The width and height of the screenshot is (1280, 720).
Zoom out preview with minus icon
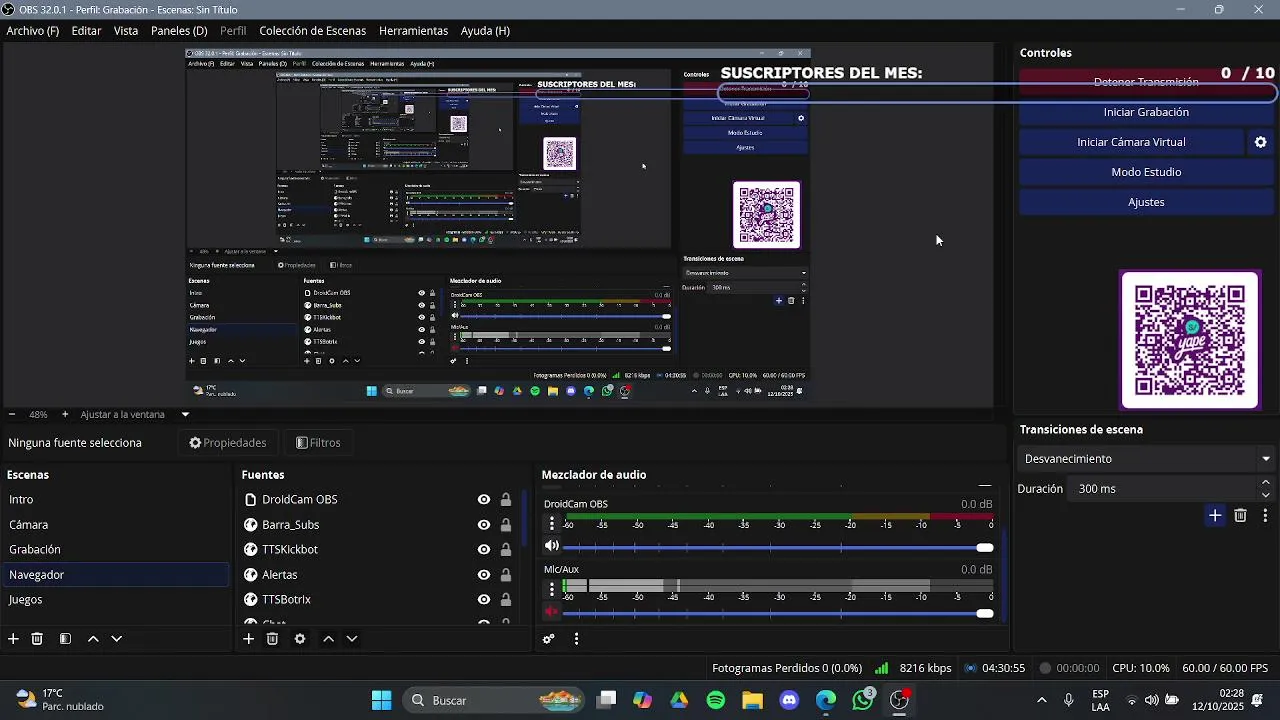12,414
